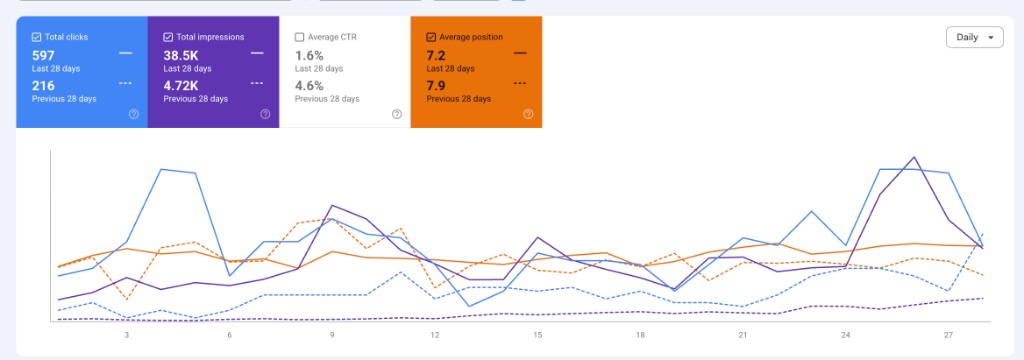Screen dimensions: 1024x360
Task: Click chart x-axis label 15
Action: pyautogui.click(x=537, y=335)
